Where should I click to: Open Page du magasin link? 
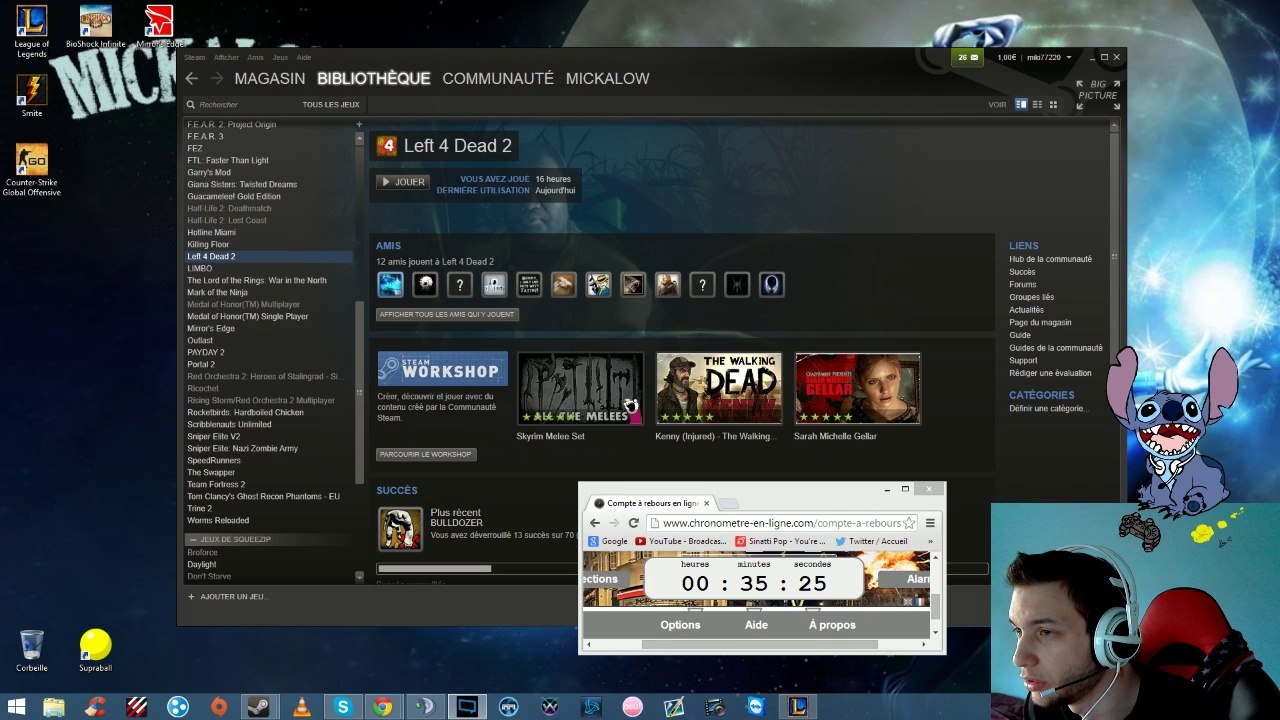(1040, 322)
